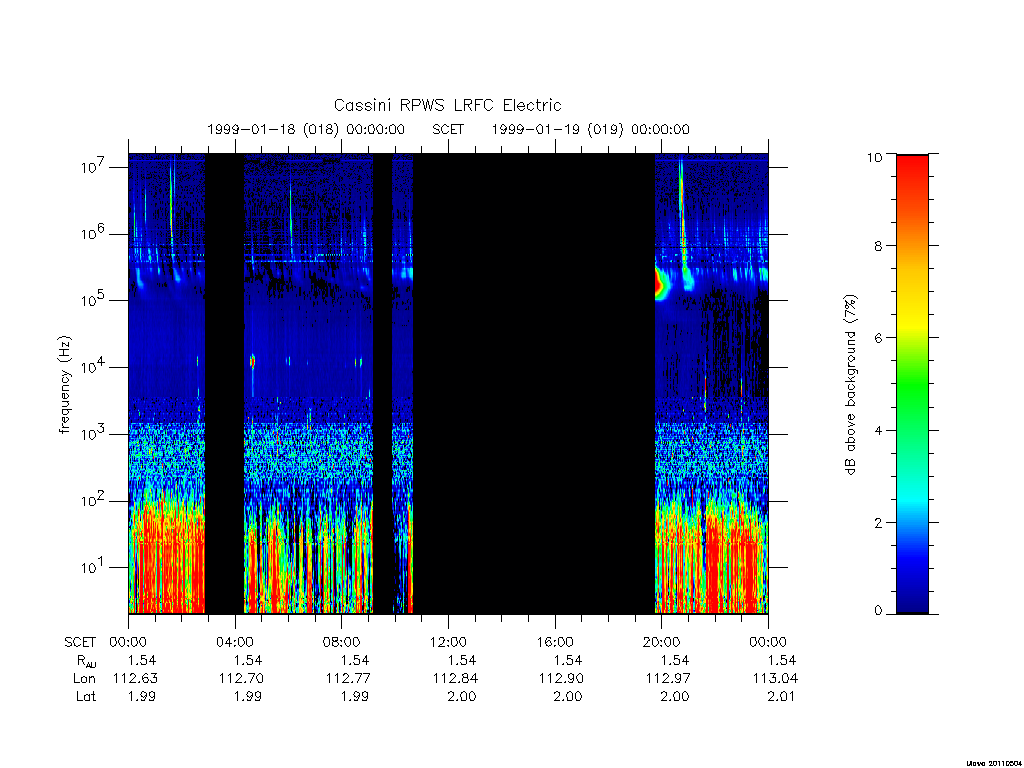Click the "SCET" row label beside the time axis

pyautogui.click(x=80, y=642)
